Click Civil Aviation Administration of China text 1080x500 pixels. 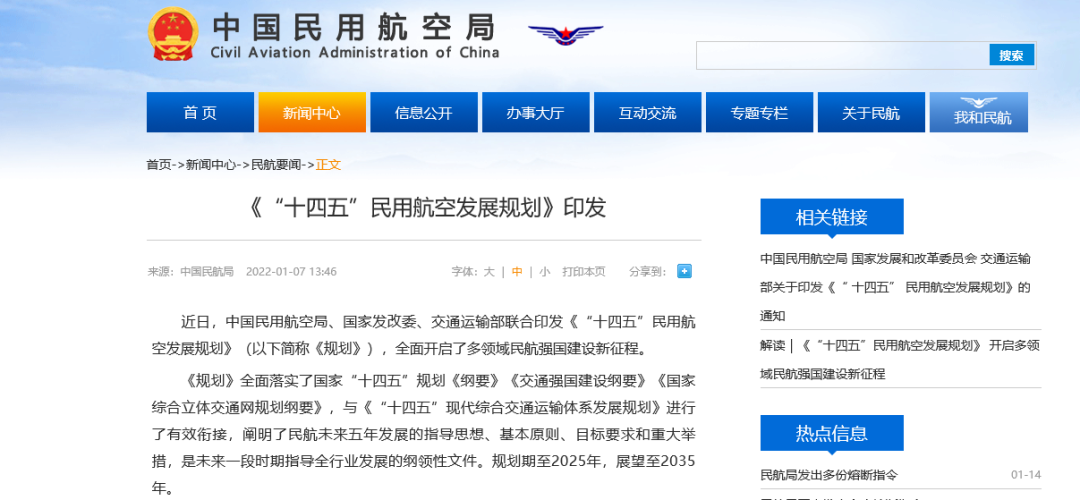pyautogui.click(x=355, y=53)
